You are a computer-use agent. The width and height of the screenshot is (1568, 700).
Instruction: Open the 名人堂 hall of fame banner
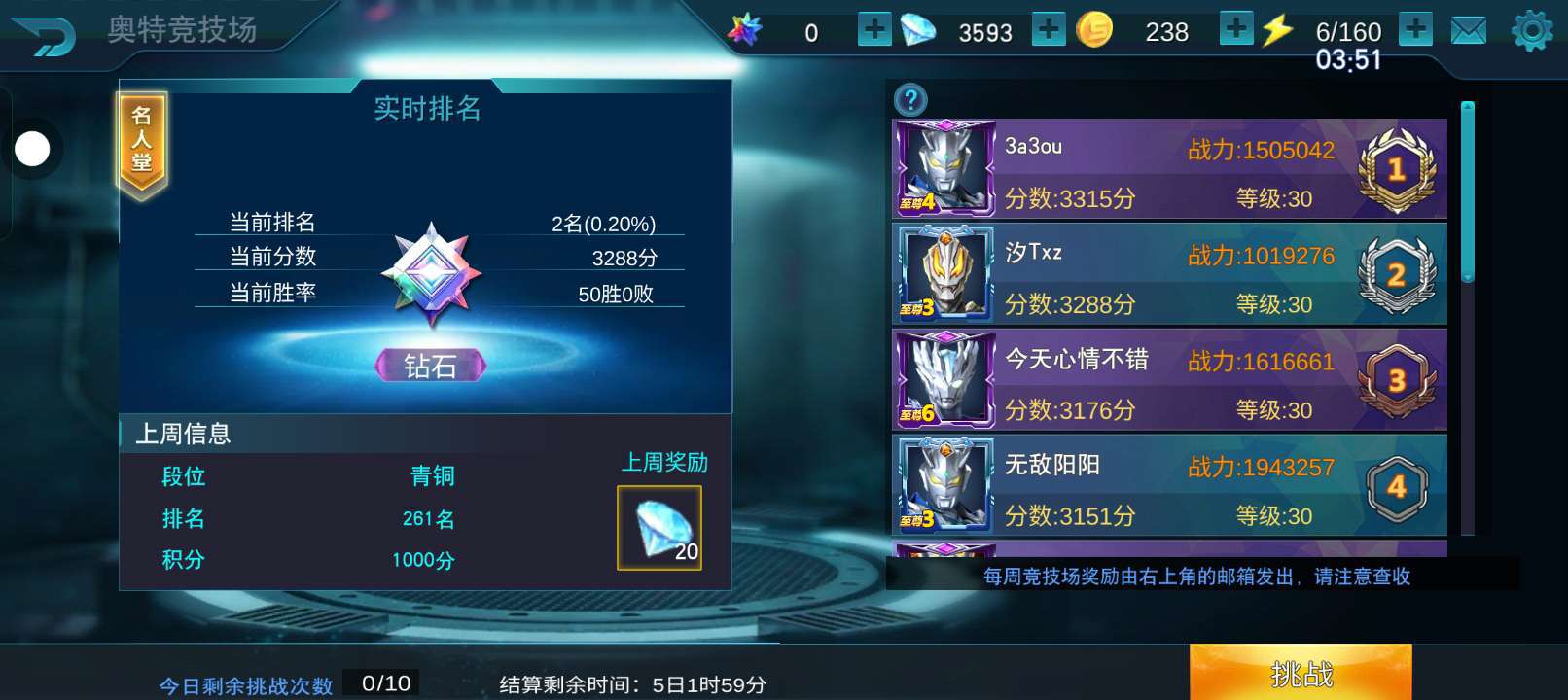point(142,145)
